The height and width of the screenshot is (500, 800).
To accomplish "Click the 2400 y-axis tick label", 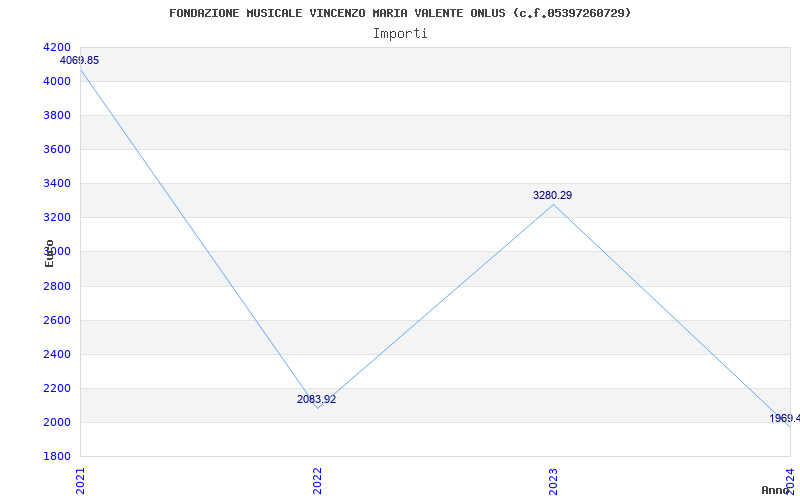I will [x=57, y=355].
